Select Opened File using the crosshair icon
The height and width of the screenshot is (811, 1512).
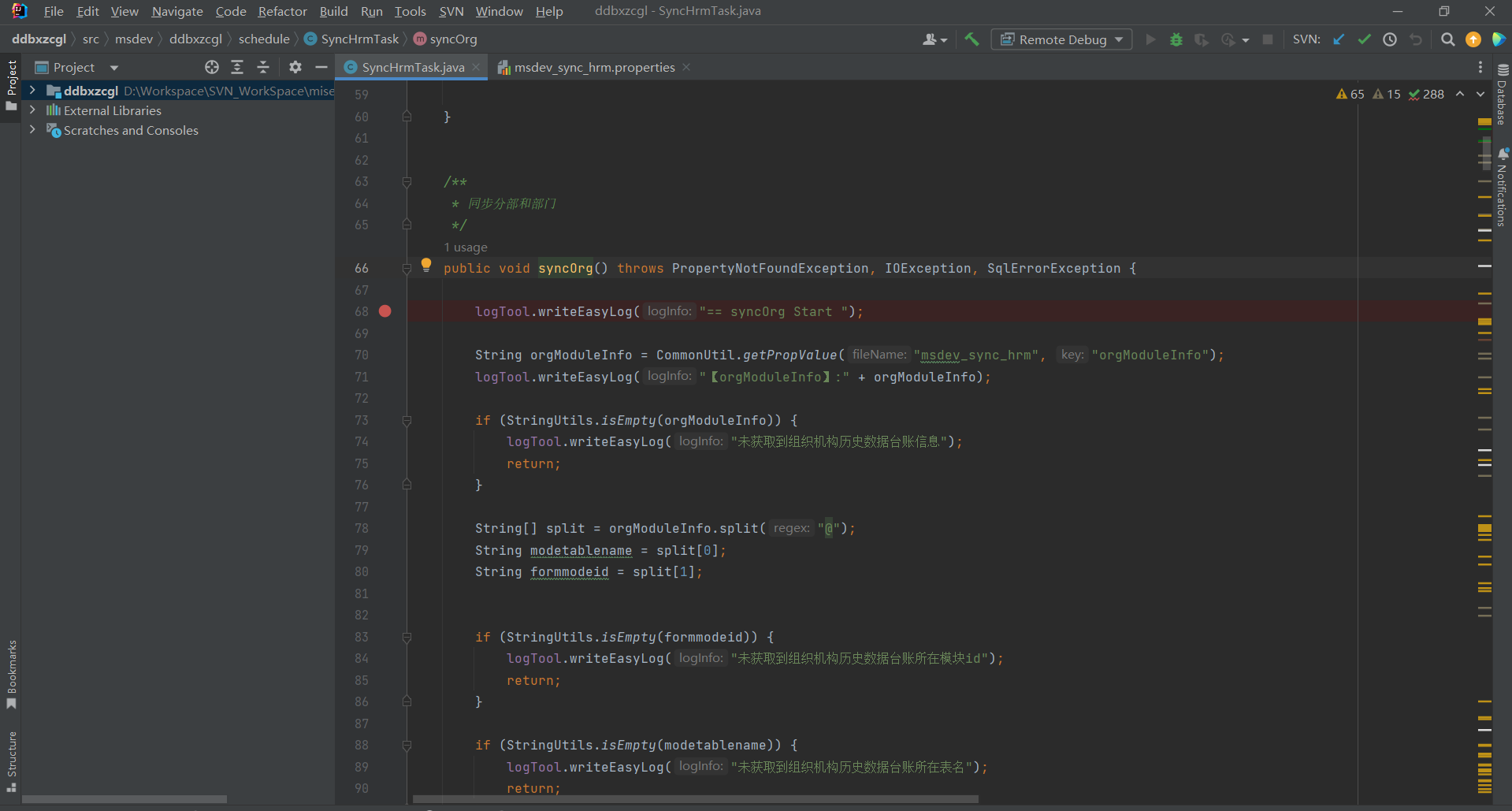[211, 67]
